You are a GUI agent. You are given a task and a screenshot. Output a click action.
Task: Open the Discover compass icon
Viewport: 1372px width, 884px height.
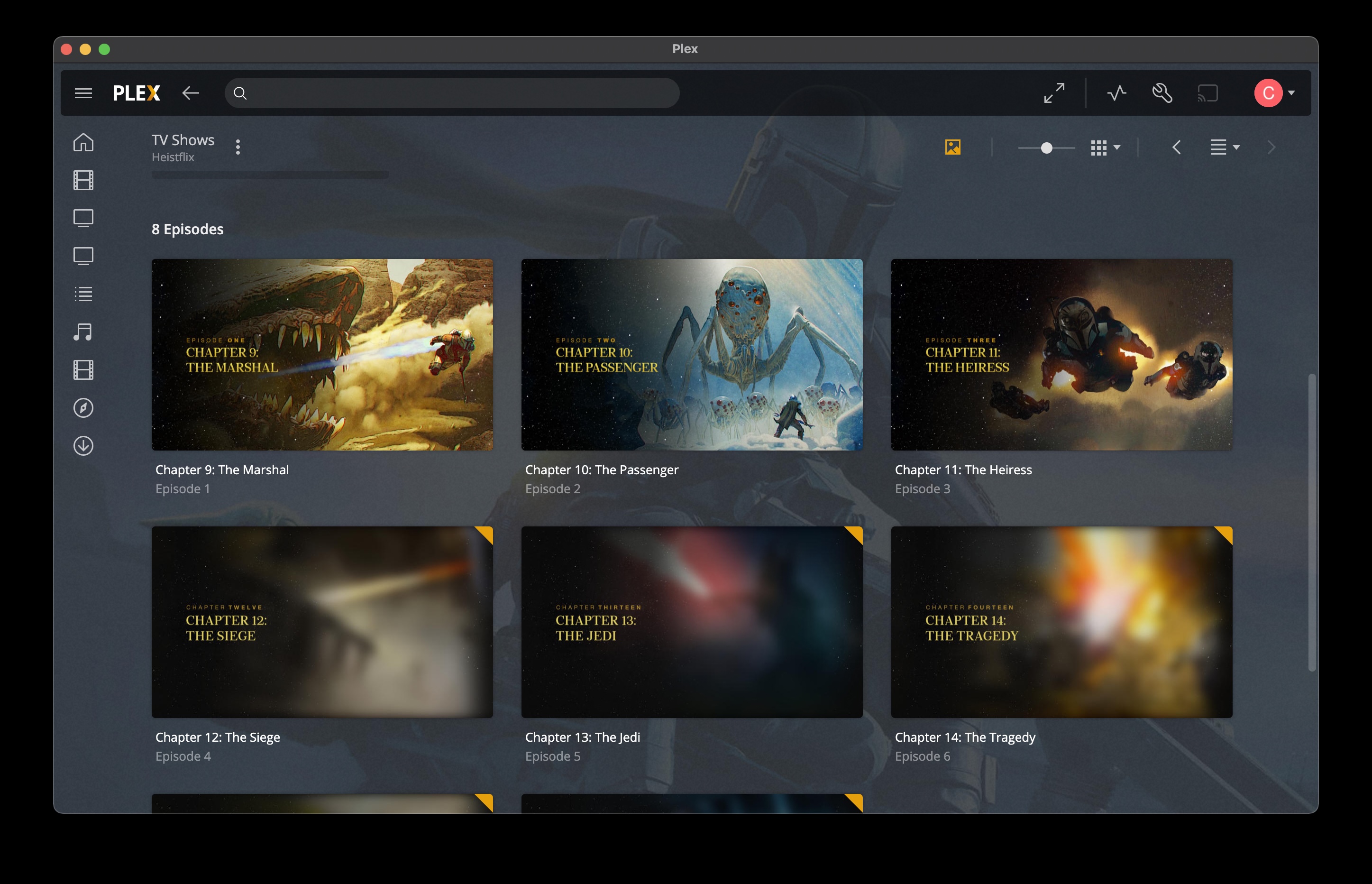coord(83,408)
